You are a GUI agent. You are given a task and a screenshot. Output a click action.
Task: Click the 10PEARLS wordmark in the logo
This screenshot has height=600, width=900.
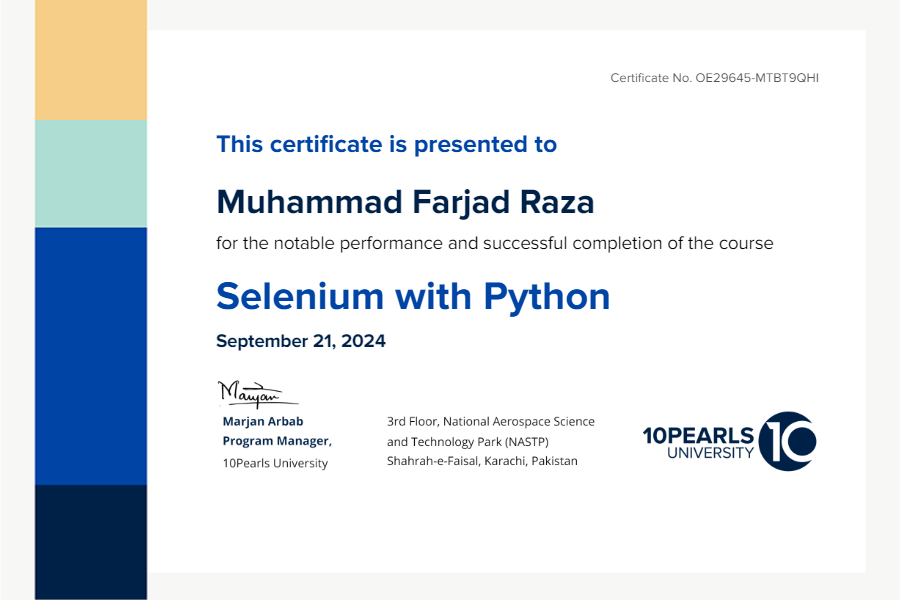pyautogui.click(x=698, y=435)
